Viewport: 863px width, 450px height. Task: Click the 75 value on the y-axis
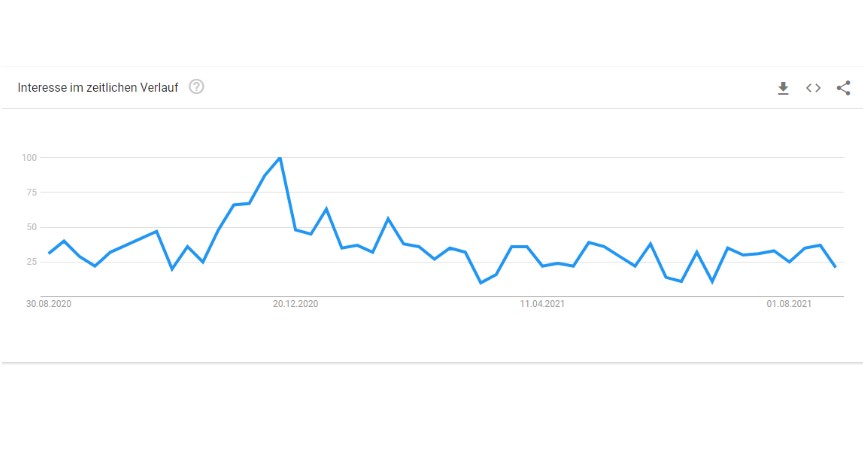click(30, 192)
